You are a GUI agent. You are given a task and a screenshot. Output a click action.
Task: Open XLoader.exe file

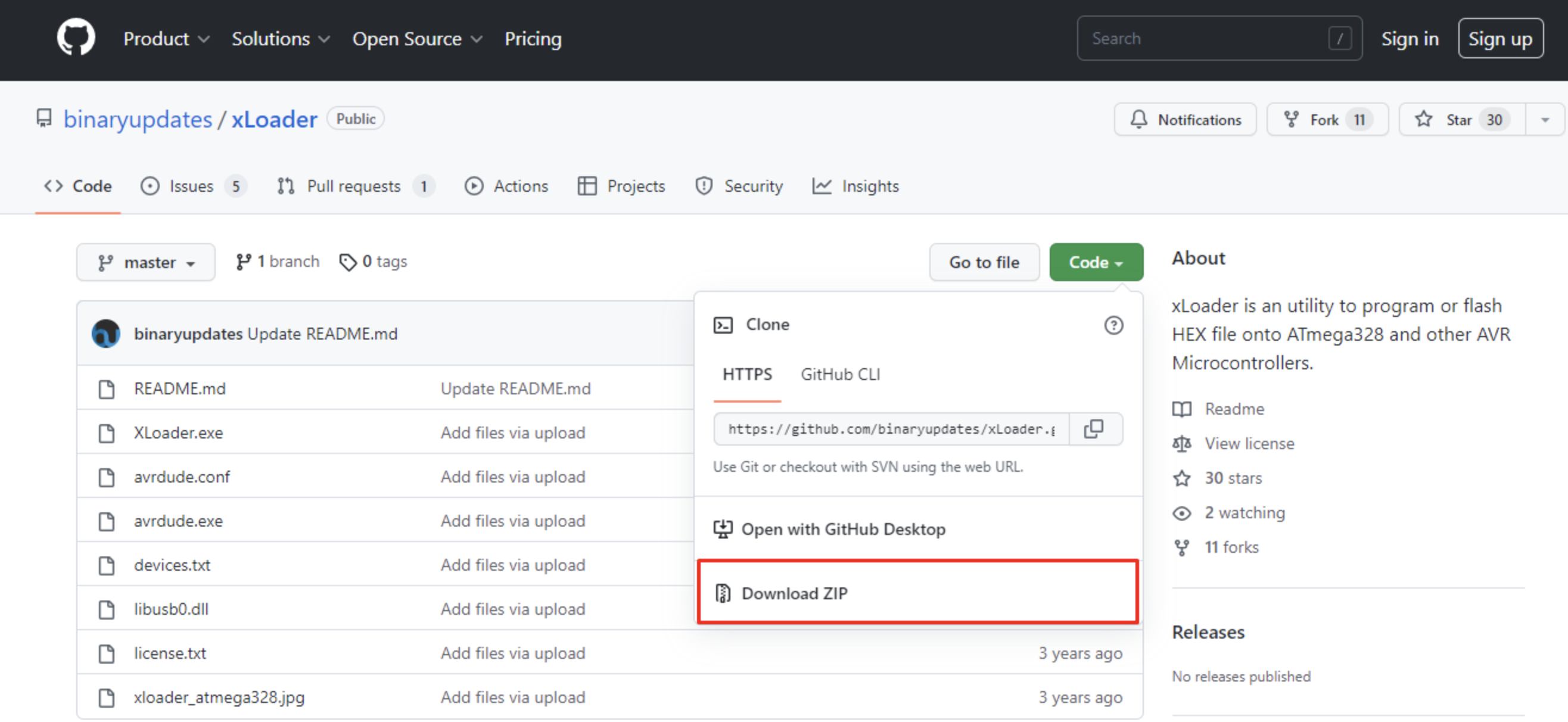(x=178, y=432)
